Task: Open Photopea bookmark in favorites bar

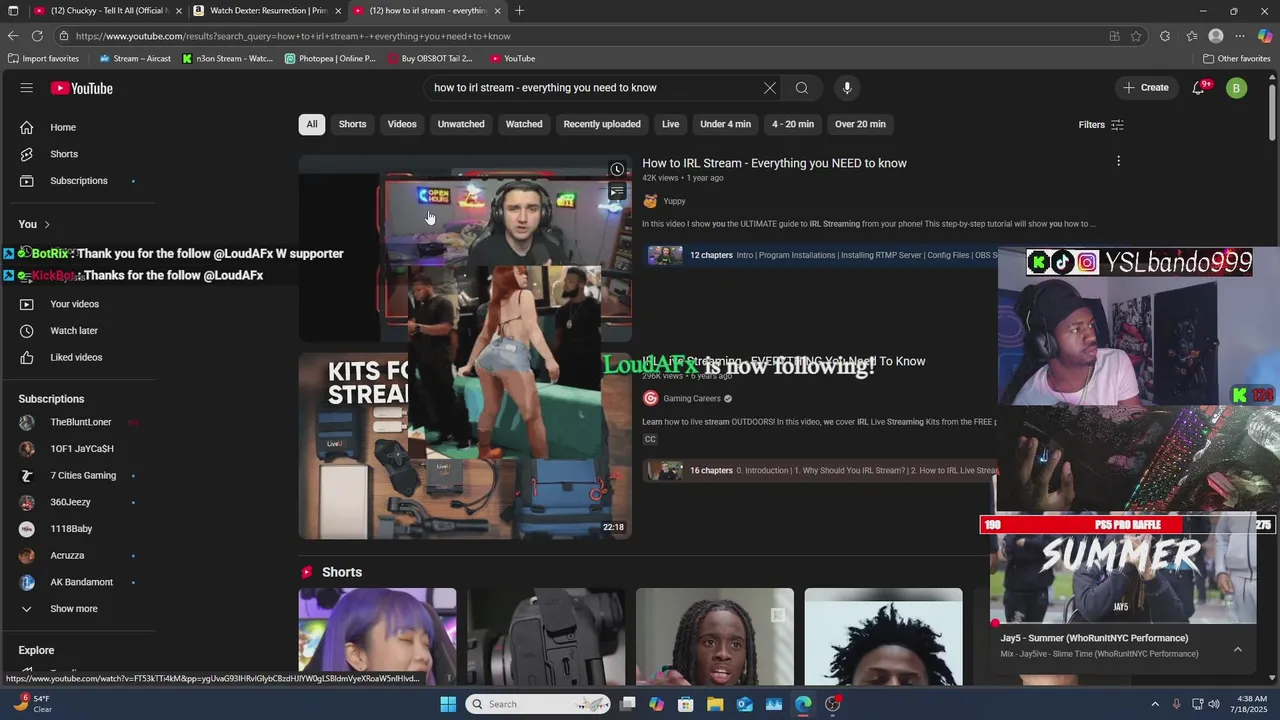Action: tap(330, 59)
